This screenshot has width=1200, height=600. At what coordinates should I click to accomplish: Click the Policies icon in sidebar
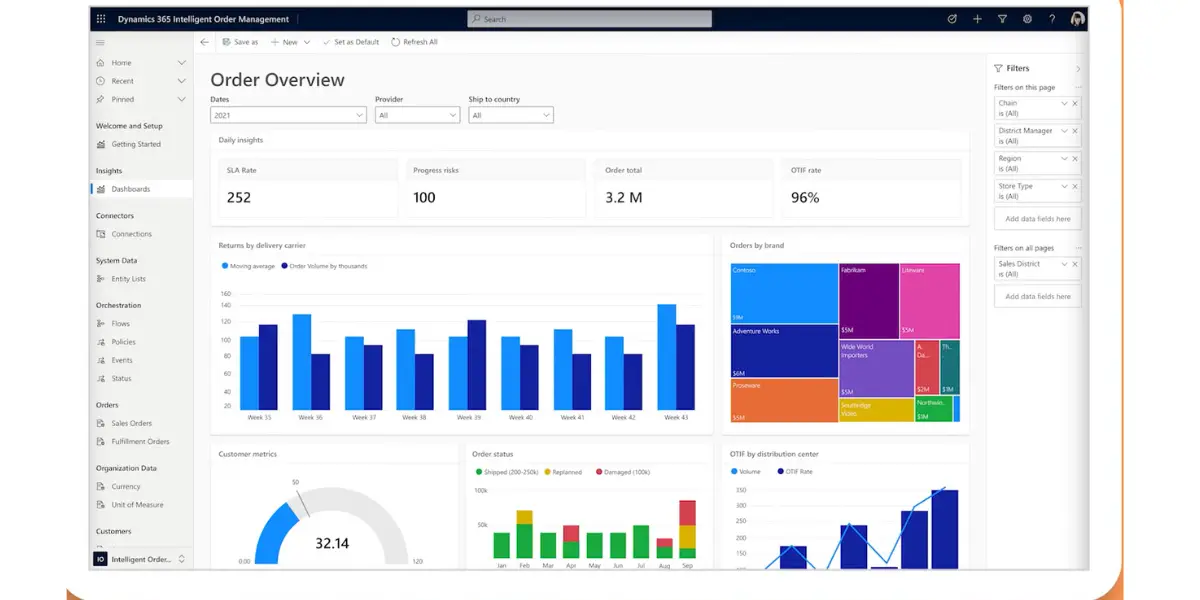pyautogui.click(x=101, y=342)
